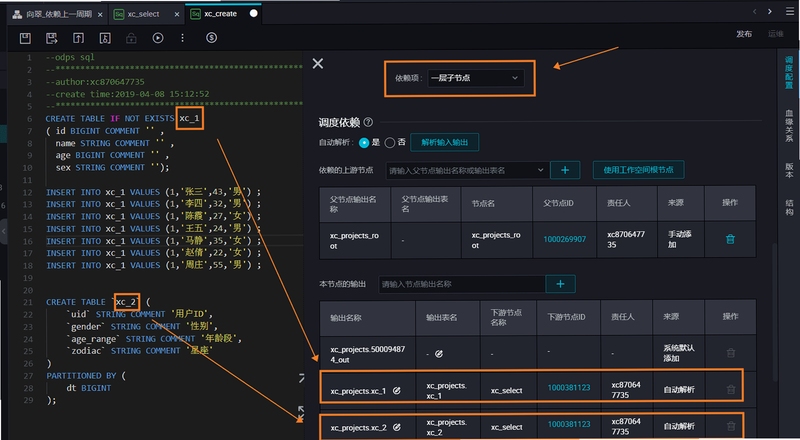Click xc_select in the xc_projects.xc_1 row
This screenshot has height=440, width=800.
coord(506,390)
